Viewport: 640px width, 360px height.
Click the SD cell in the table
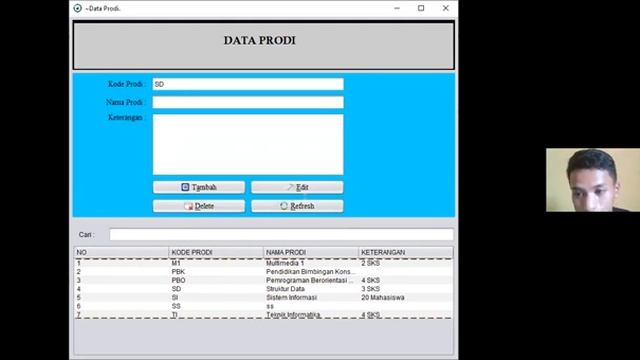216,289
